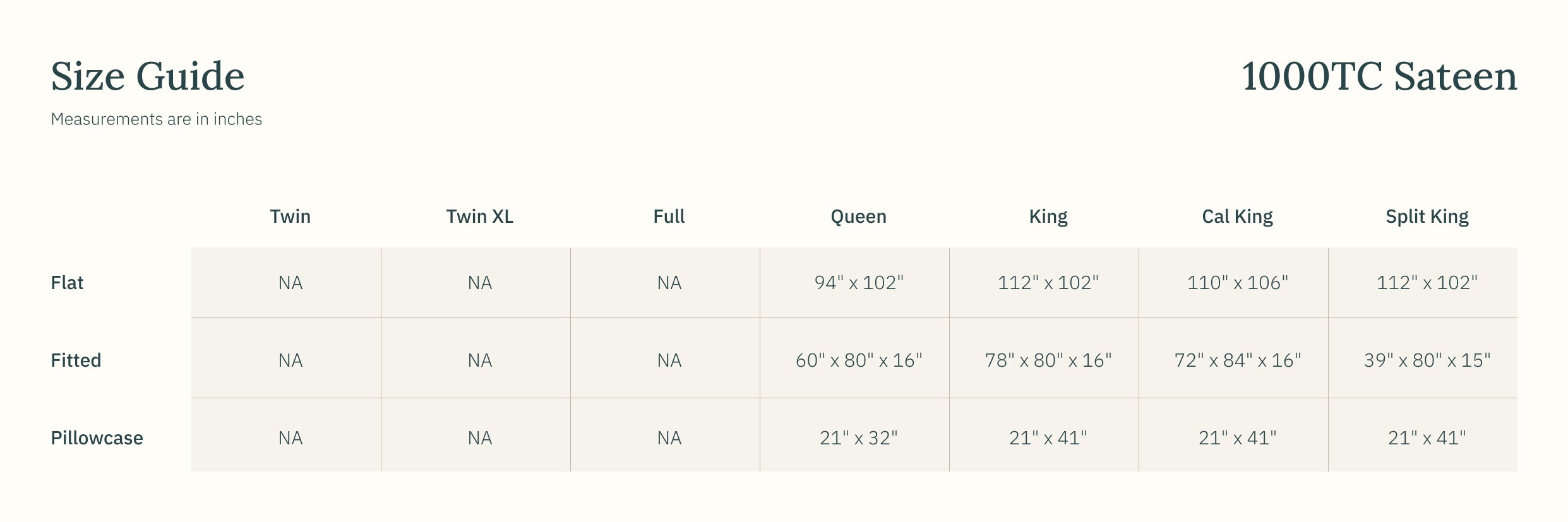This screenshot has width=1568, height=522.
Task: Click the Queen fitted 60" x 80" x 16" cell
Action: pyautogui.click(x=858, y=360)
